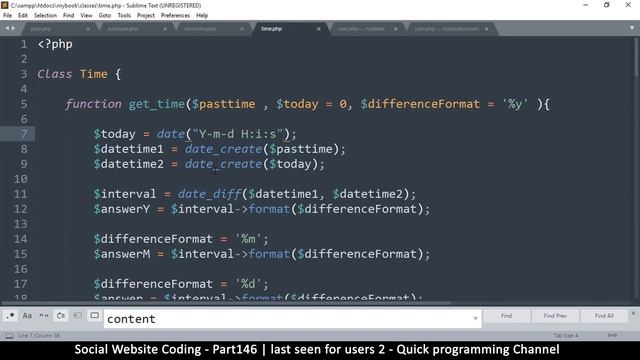640x360 pixels.
Task: Click the 'Time' class name
Action: [x=93, y=74]
